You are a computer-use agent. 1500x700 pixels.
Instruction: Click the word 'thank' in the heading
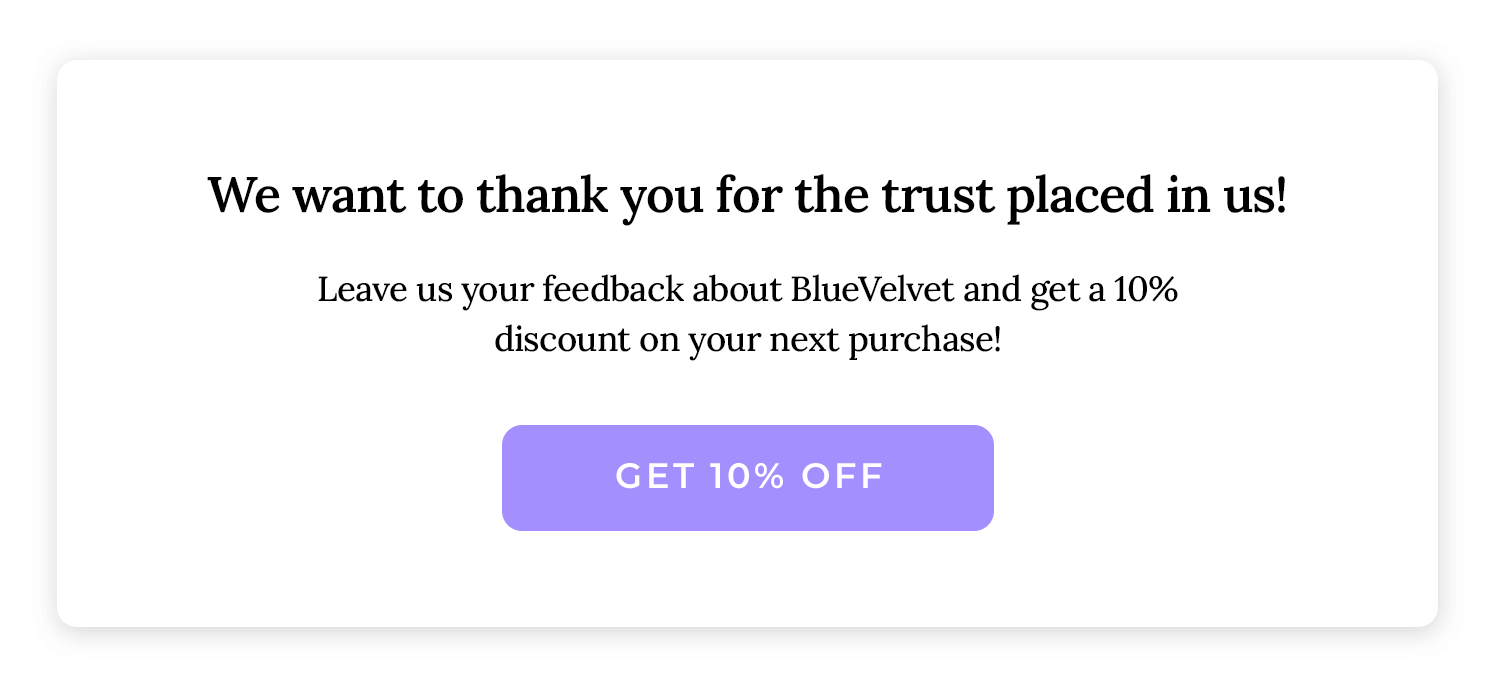541,196
